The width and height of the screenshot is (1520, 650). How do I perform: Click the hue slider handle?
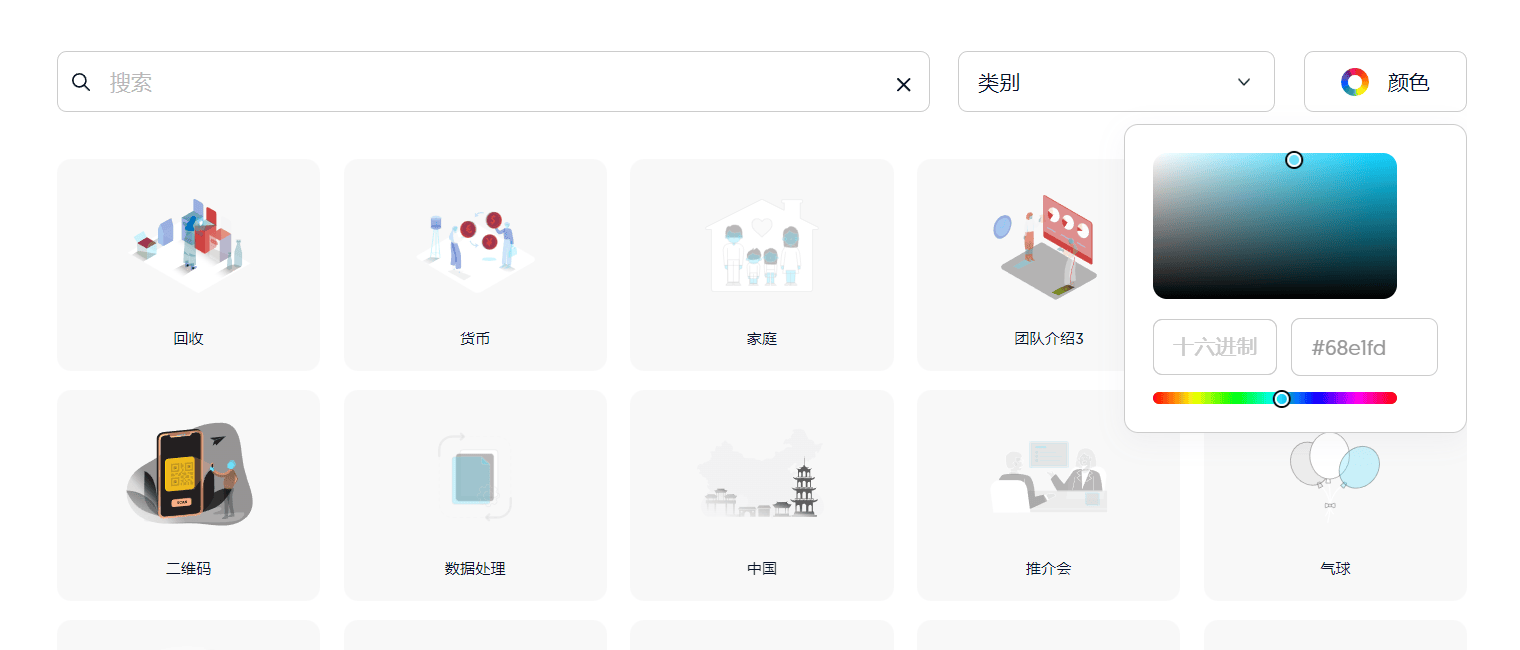pyautogui.click(x=1283, y=397)
